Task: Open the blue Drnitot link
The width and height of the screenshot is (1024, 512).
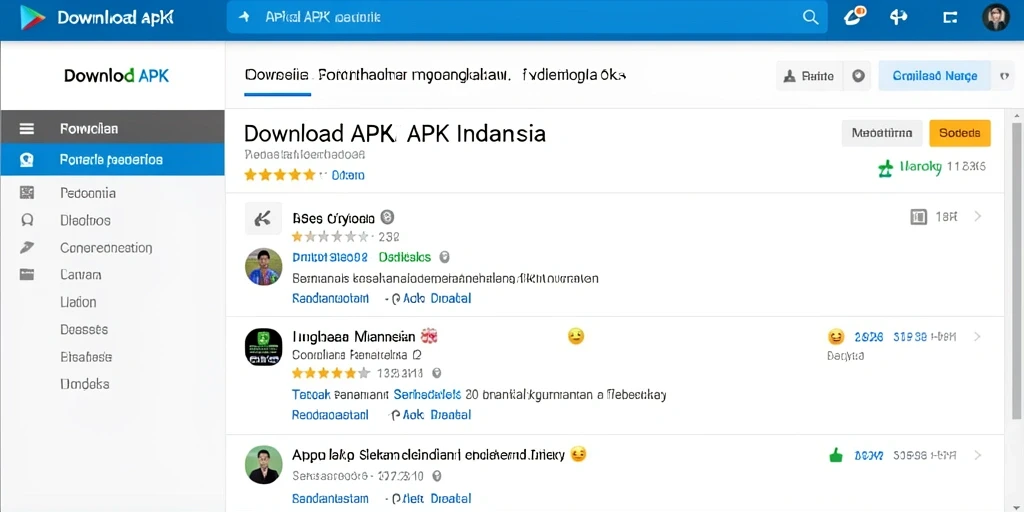Action: [x=330, y=257]
